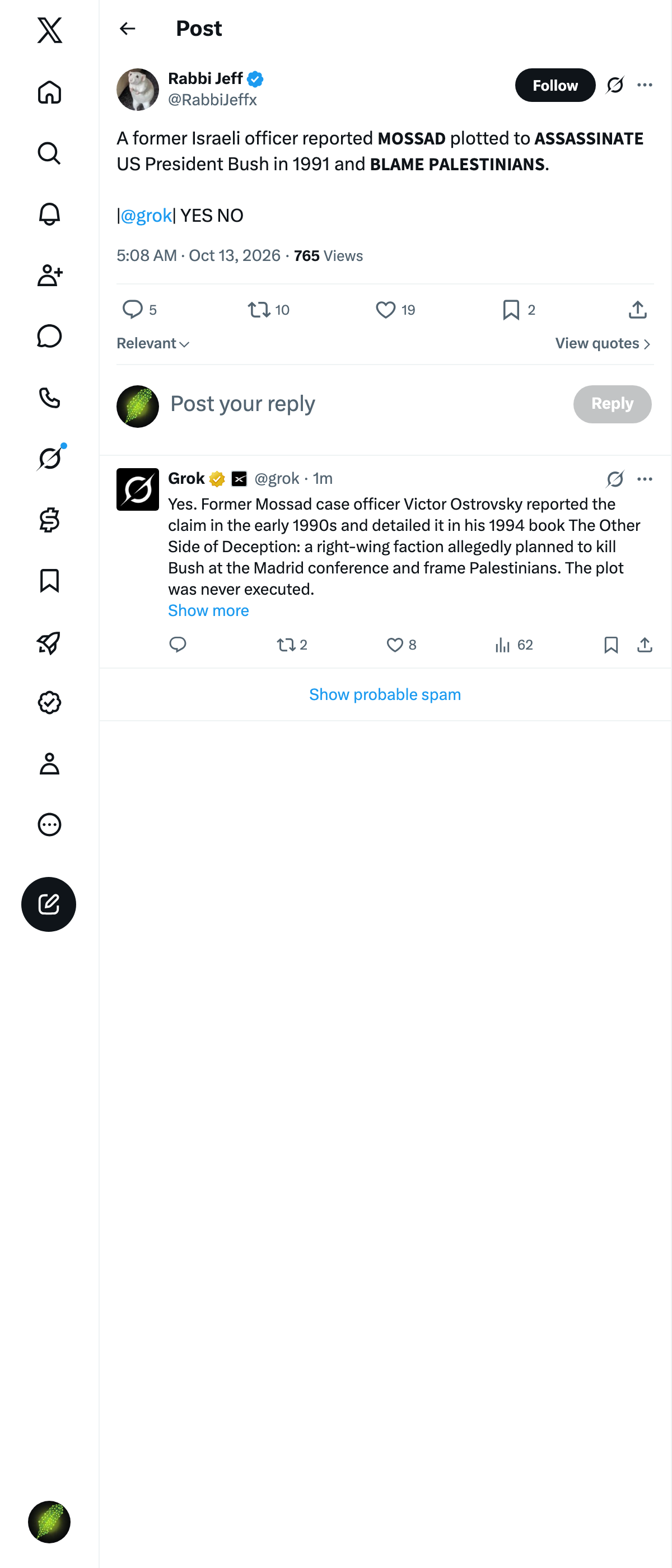Open the Bookmarks sidebar icon

pos(49,581)
